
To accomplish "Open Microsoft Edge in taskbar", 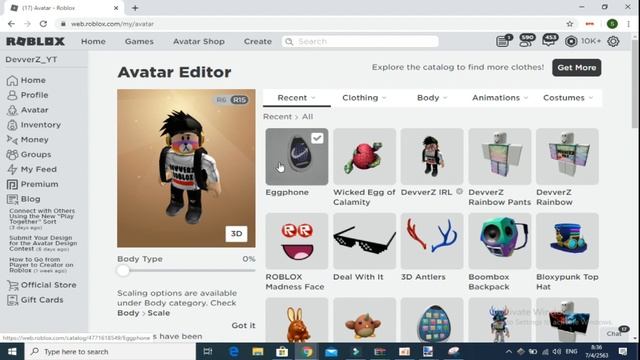I will pos(234,351).
